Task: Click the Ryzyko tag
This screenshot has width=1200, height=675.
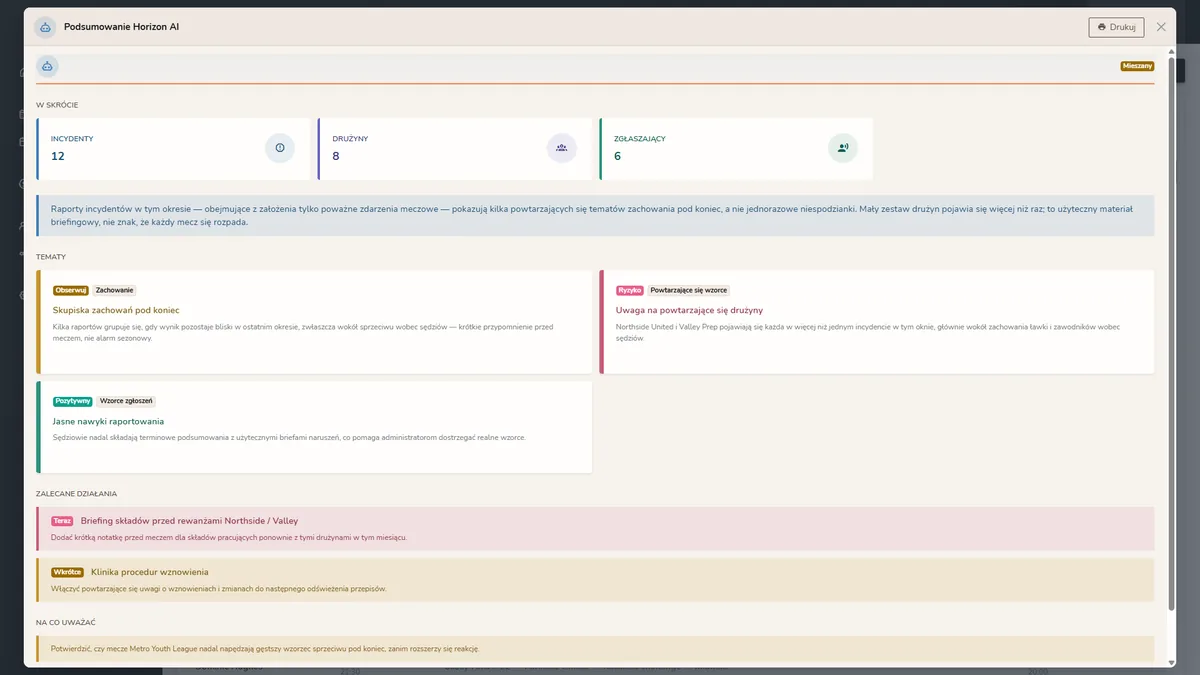Action: coord(630,290)
